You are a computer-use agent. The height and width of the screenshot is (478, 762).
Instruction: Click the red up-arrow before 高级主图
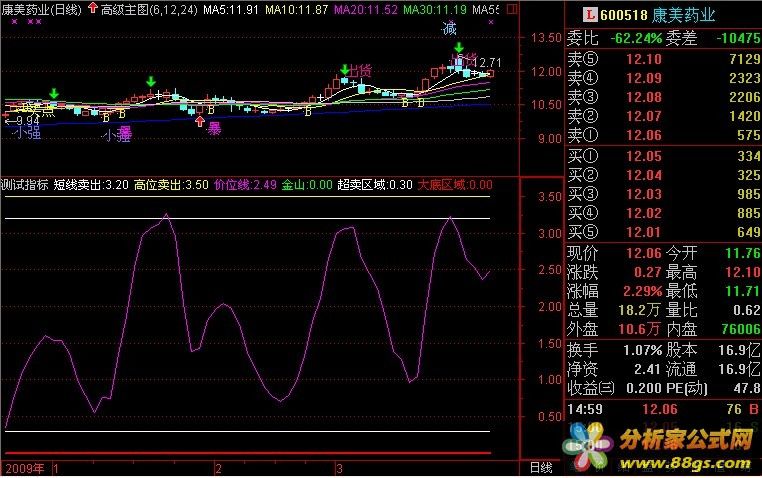click(93, 8)
